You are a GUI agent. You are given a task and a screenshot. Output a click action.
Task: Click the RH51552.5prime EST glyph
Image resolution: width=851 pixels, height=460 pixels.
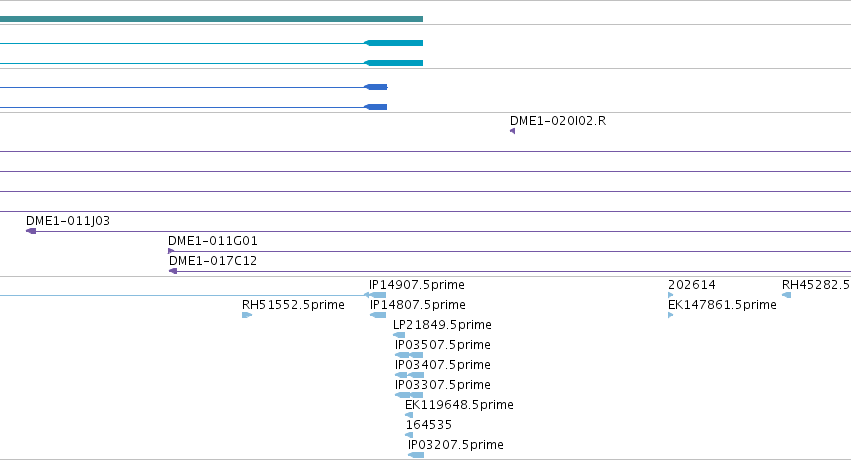(247, 315)
